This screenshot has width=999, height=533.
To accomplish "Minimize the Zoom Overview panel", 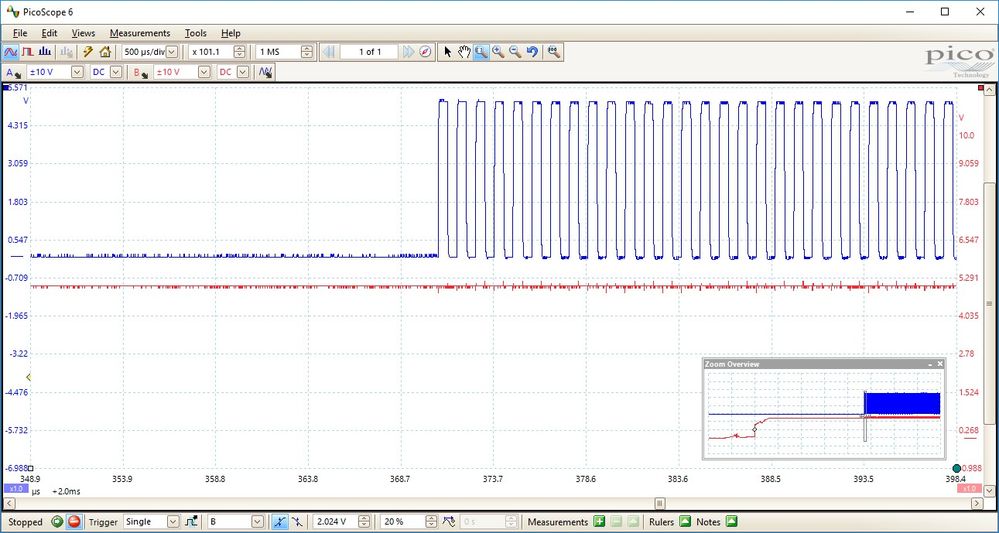I will (930, 364).
